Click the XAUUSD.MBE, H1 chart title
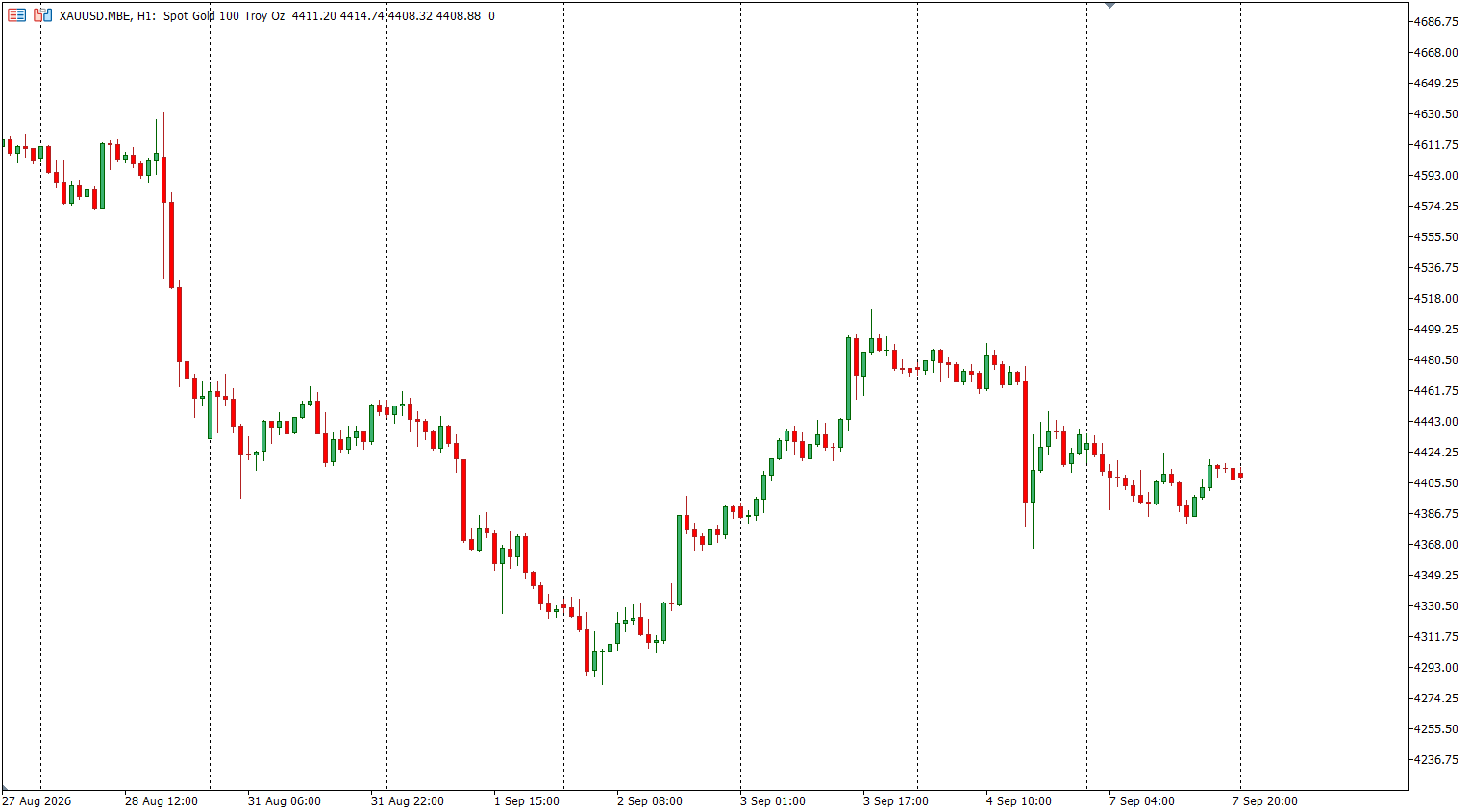Viewport: 1470px width, 812px height. pos(107,16)
